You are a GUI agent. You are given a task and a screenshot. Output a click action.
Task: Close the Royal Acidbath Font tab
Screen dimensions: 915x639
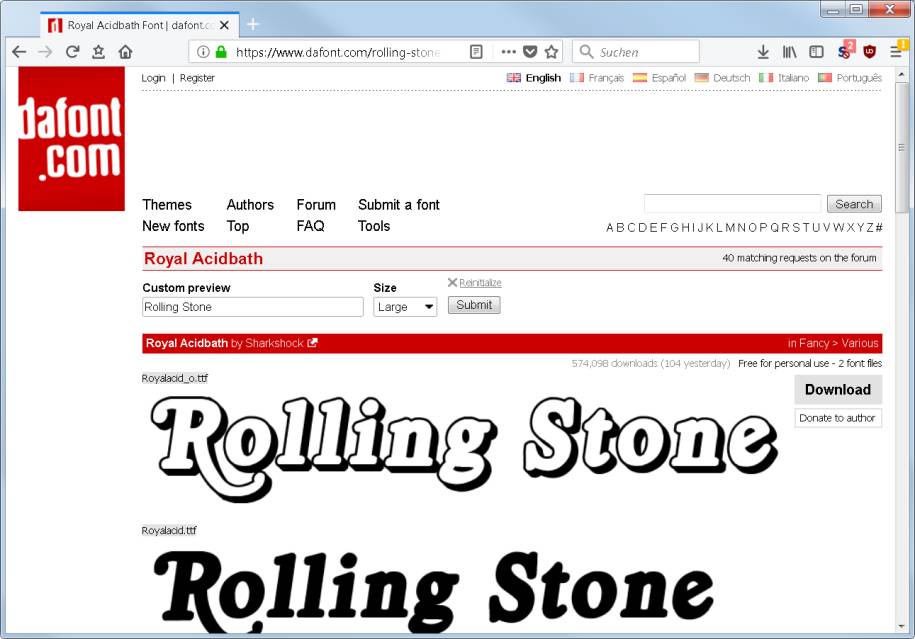(224, 25)
